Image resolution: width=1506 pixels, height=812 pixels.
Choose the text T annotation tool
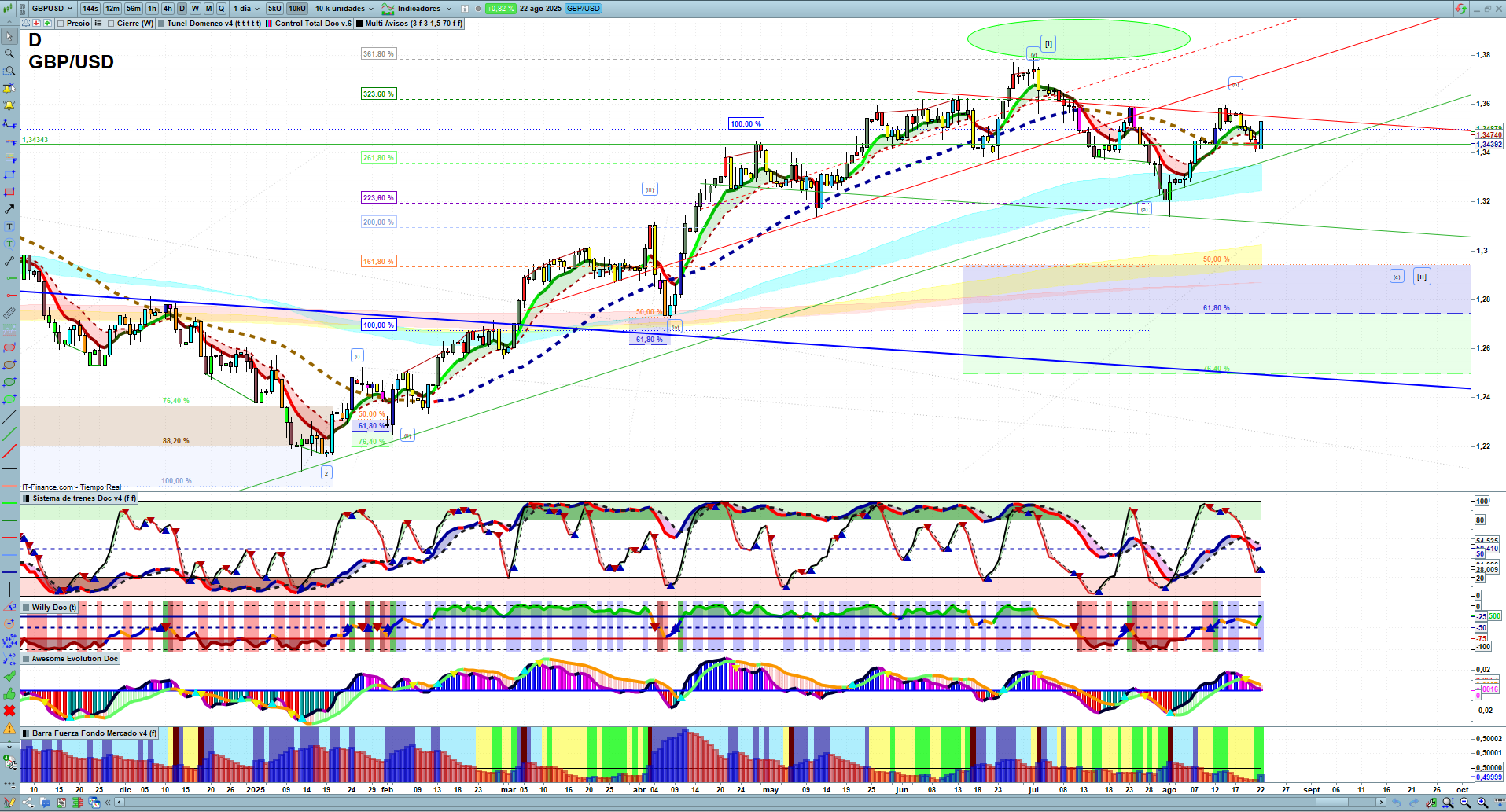click(x=9, y=226)
